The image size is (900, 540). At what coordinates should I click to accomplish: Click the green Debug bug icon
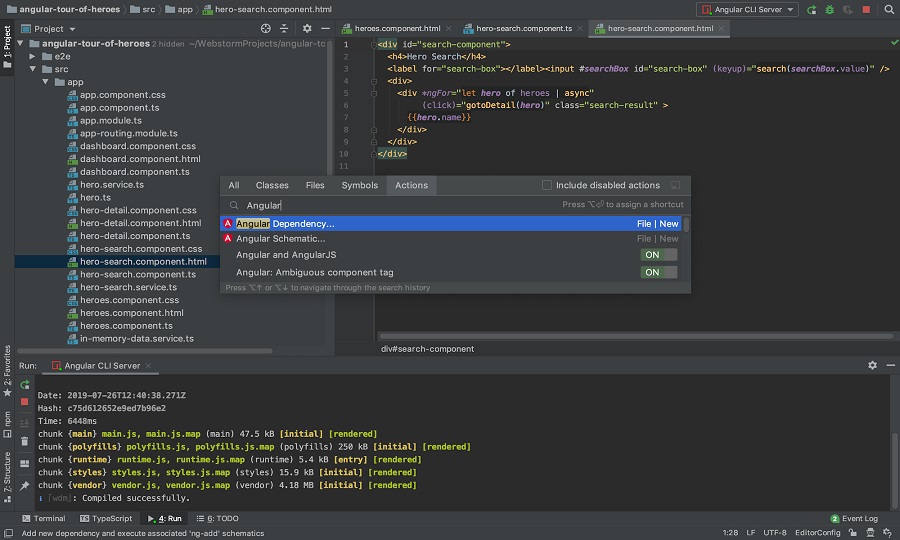(830, 9)
